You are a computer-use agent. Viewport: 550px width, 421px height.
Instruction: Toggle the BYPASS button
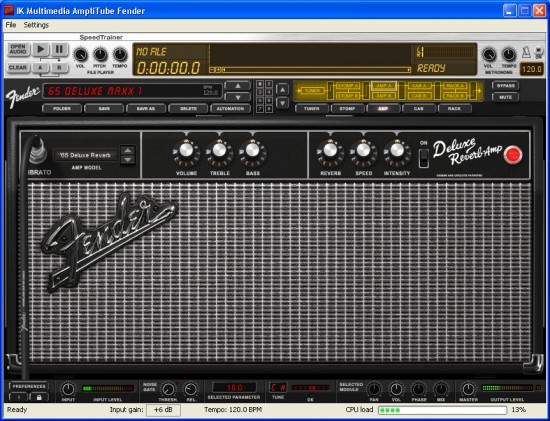(x=505, y=86)
